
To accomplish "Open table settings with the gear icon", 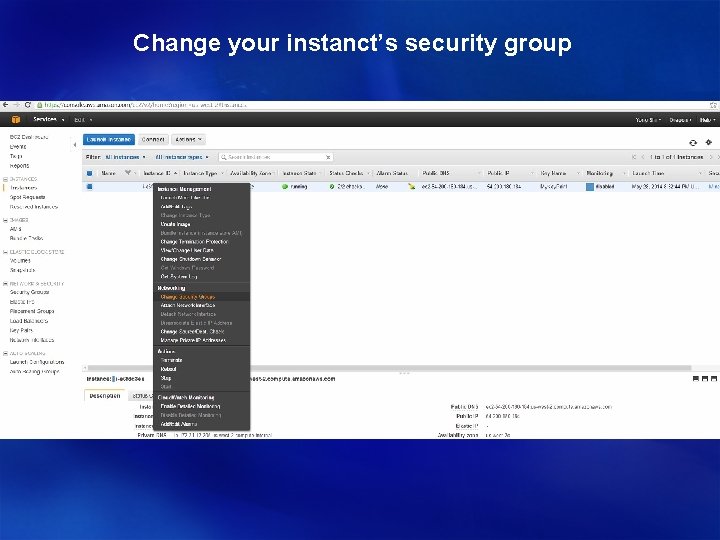I will coord(709,142).
